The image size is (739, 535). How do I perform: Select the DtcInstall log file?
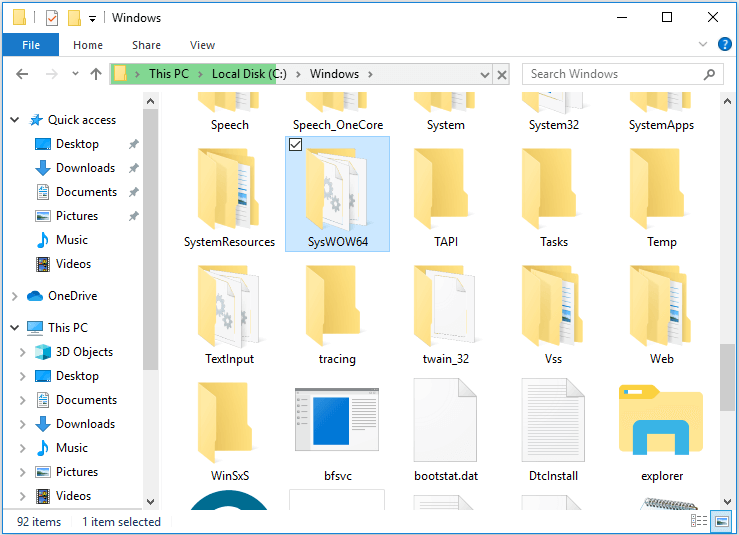coord(553,432)
